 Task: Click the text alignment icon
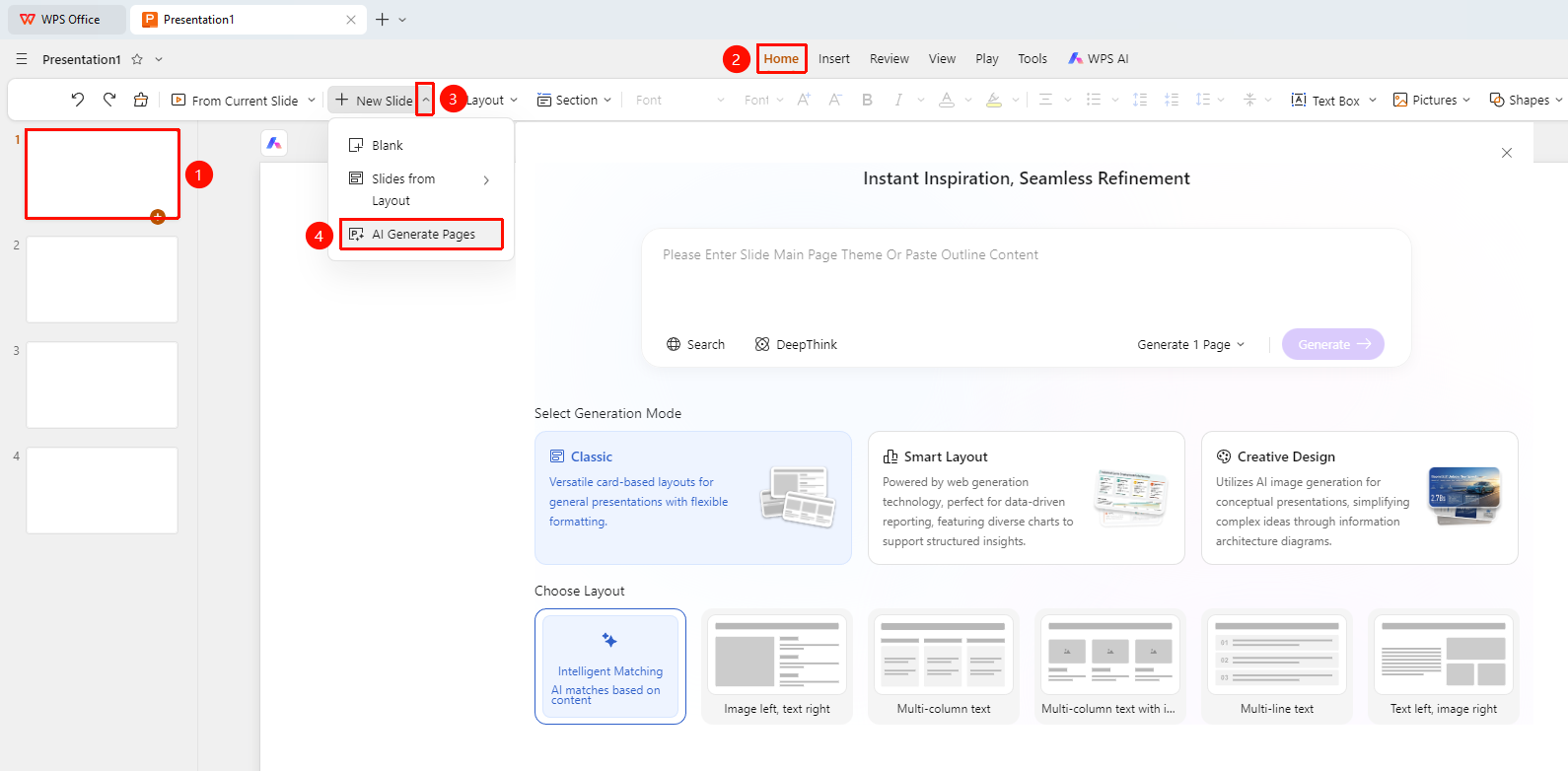point(1045,100)
